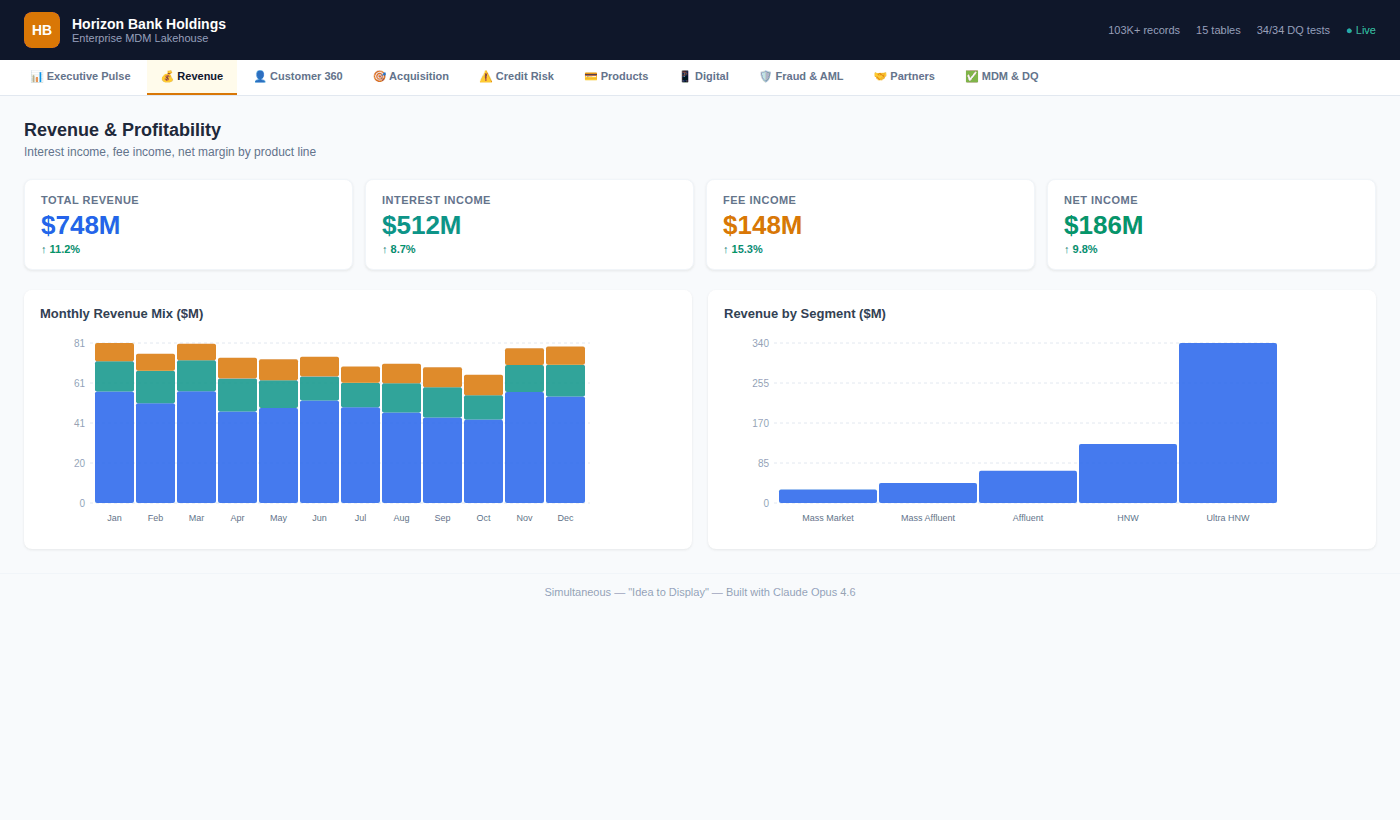1400x820 pixels.
Task: Click the Ultra HNW segment bar
Action: 1227,423
